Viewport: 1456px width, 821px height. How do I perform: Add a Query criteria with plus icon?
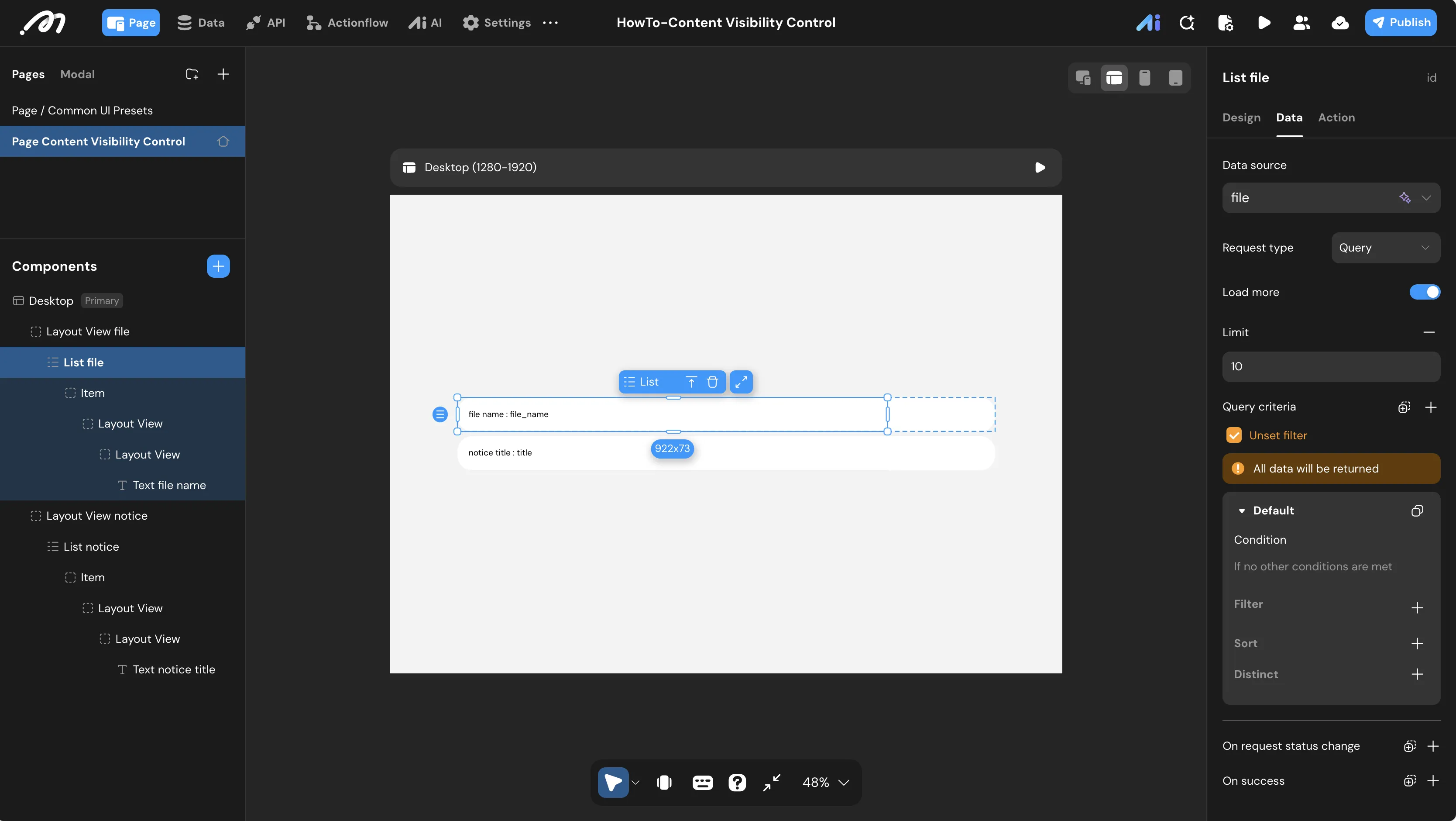(x=1431, y=407)
